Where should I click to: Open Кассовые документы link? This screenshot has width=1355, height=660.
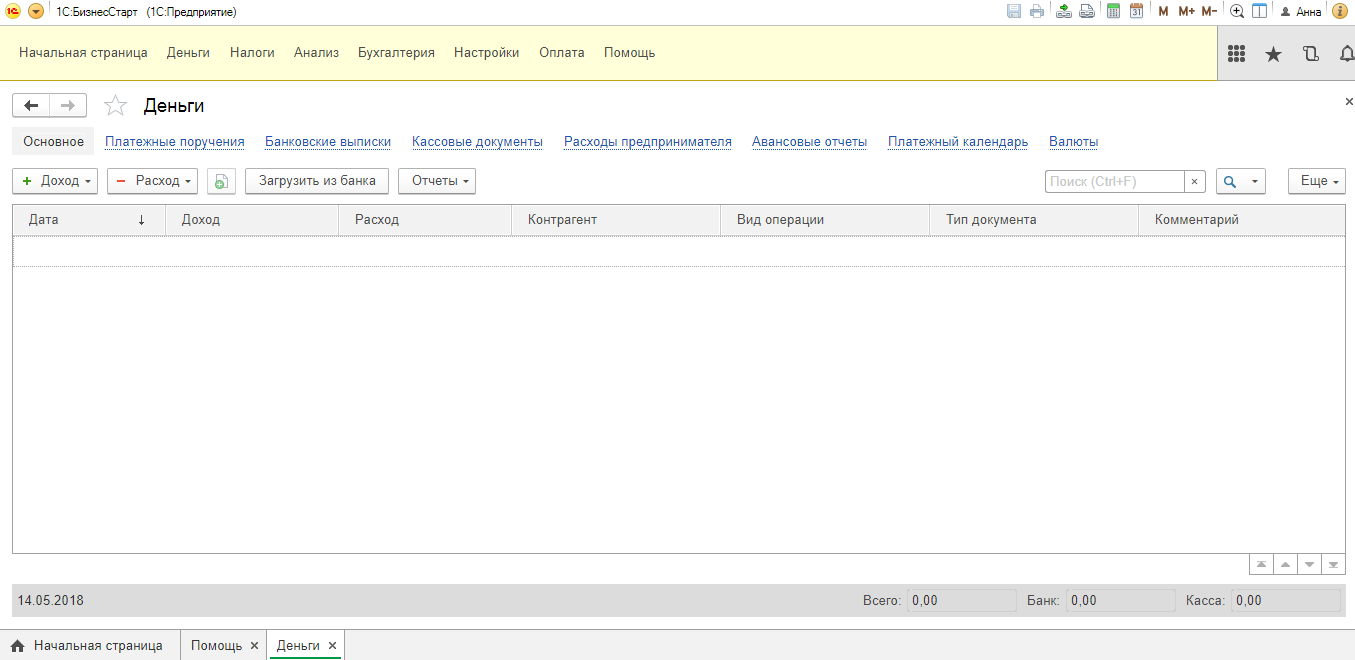477,142
